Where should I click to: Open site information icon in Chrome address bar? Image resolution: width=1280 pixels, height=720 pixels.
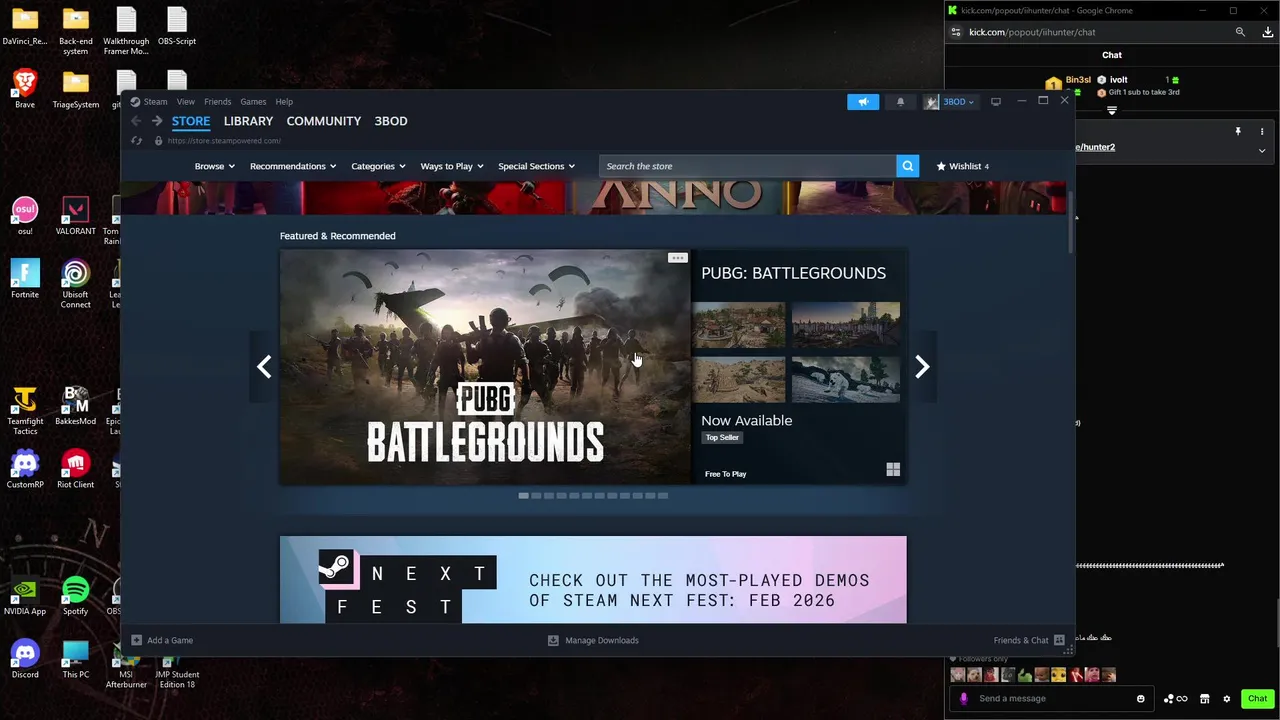(x=956, y=32)
